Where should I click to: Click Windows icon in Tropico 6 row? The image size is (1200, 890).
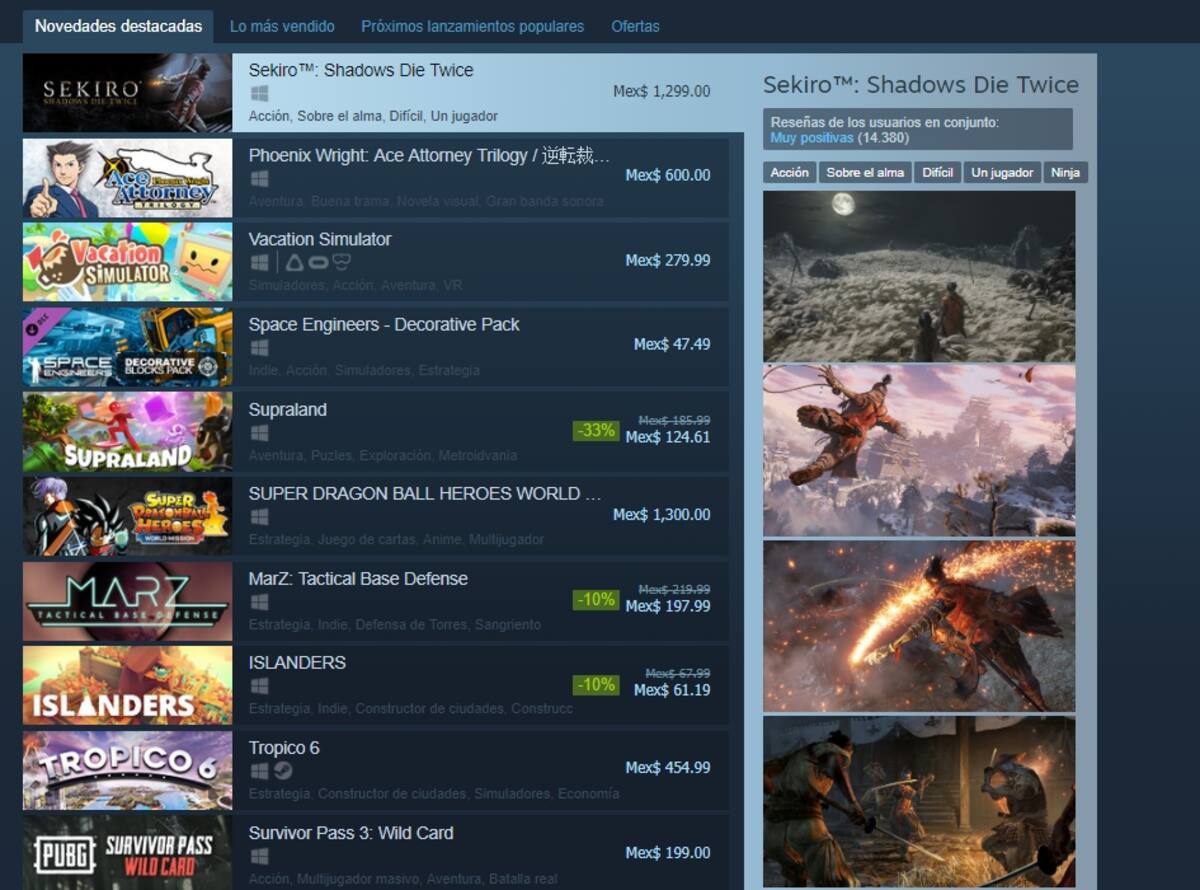click(x=259, y=770)
